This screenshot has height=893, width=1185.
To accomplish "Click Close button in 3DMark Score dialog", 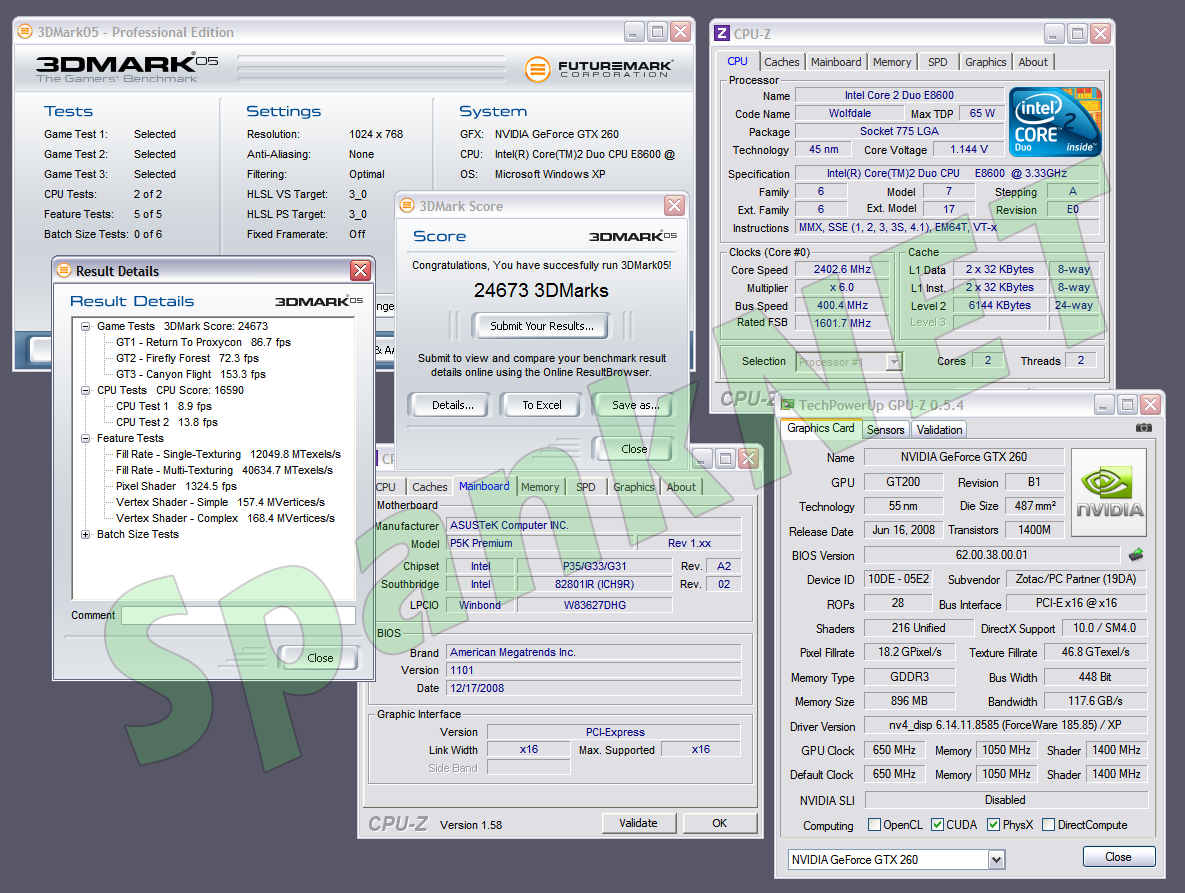I will click(633, 449).
